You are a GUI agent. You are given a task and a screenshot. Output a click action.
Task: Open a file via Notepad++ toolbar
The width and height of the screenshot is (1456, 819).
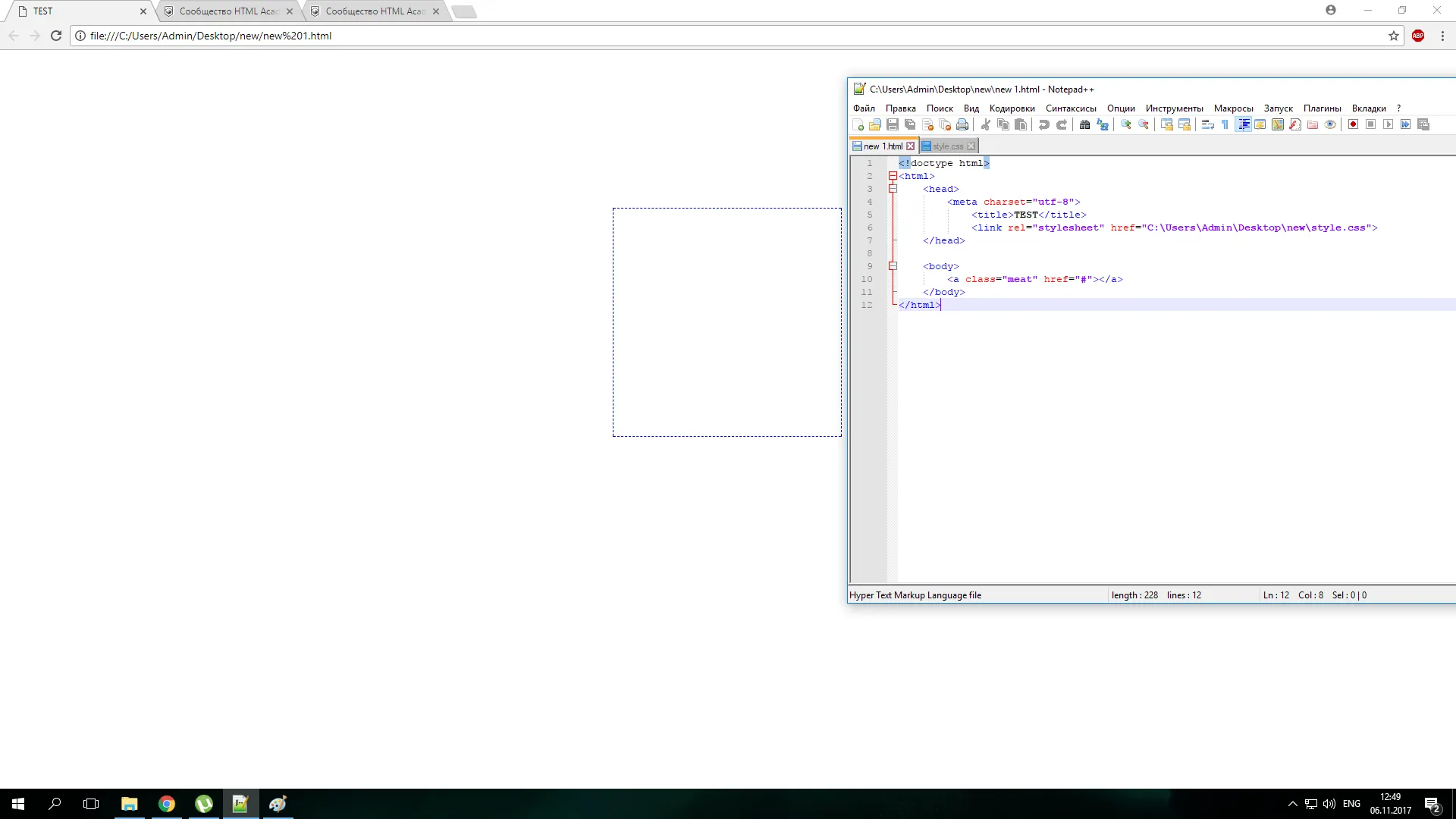pyautogui.click(x=875, y=124)
